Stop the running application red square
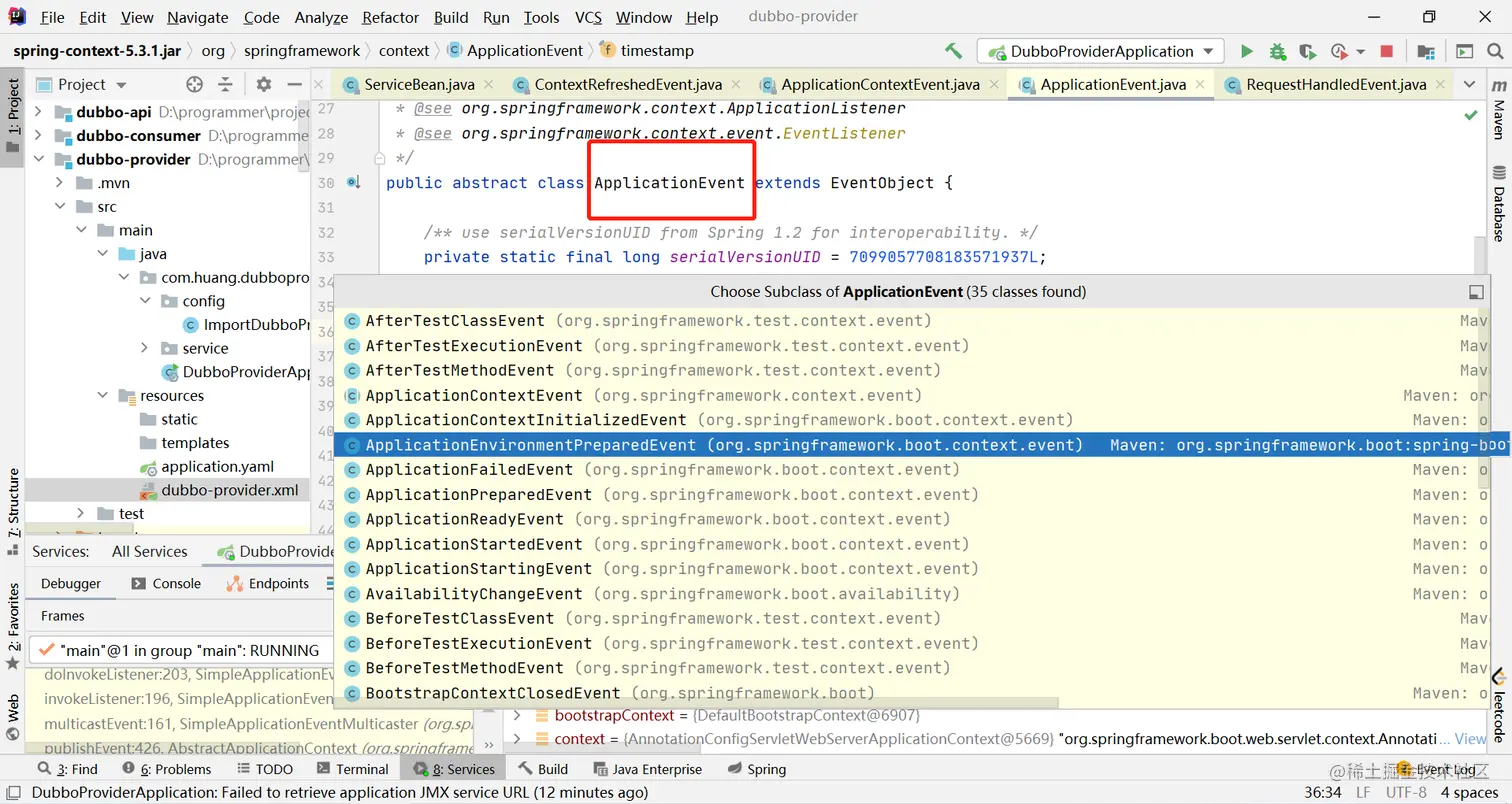The height and width of the screenshot is (804, 1512). [x=1386, y=51]
